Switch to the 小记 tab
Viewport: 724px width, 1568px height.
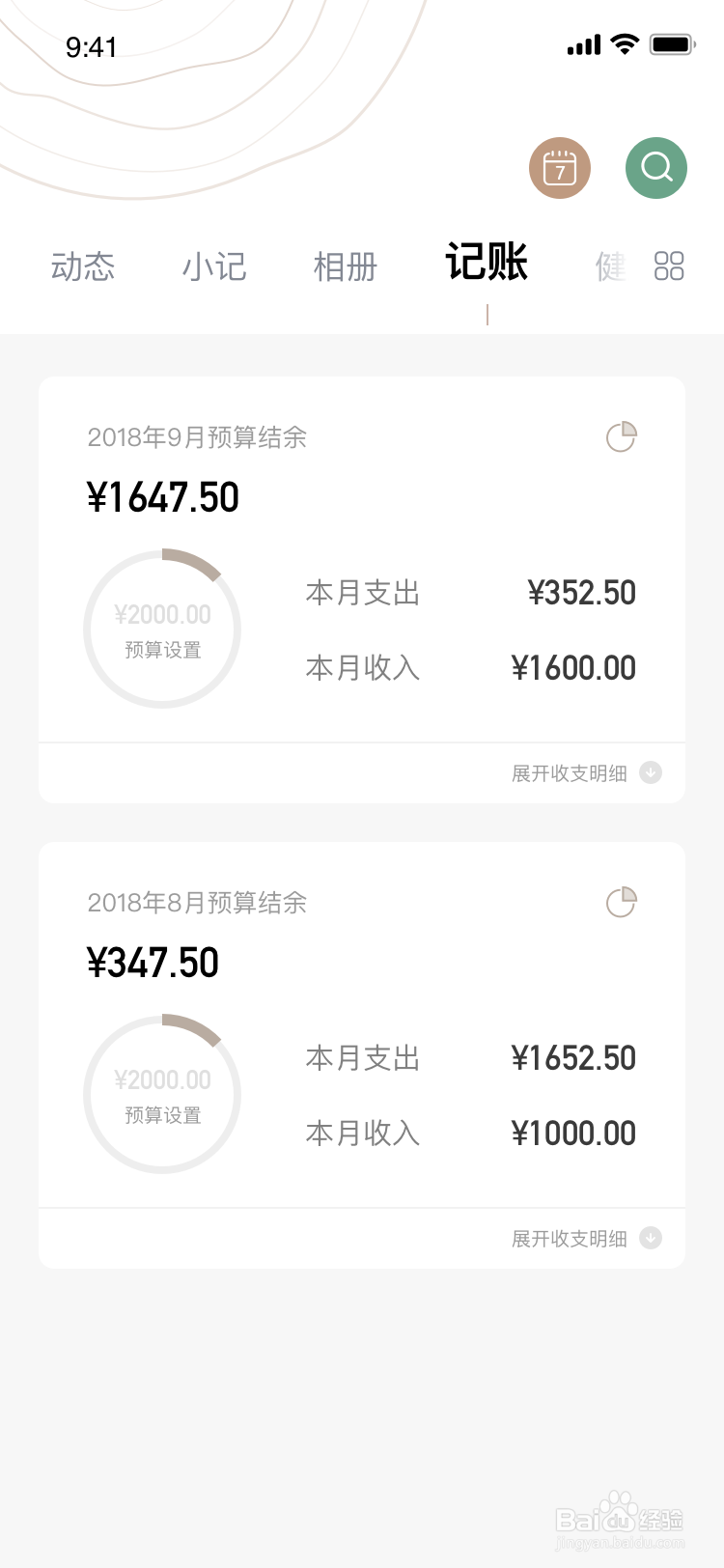pyautogui.click(x=214, y=266)
